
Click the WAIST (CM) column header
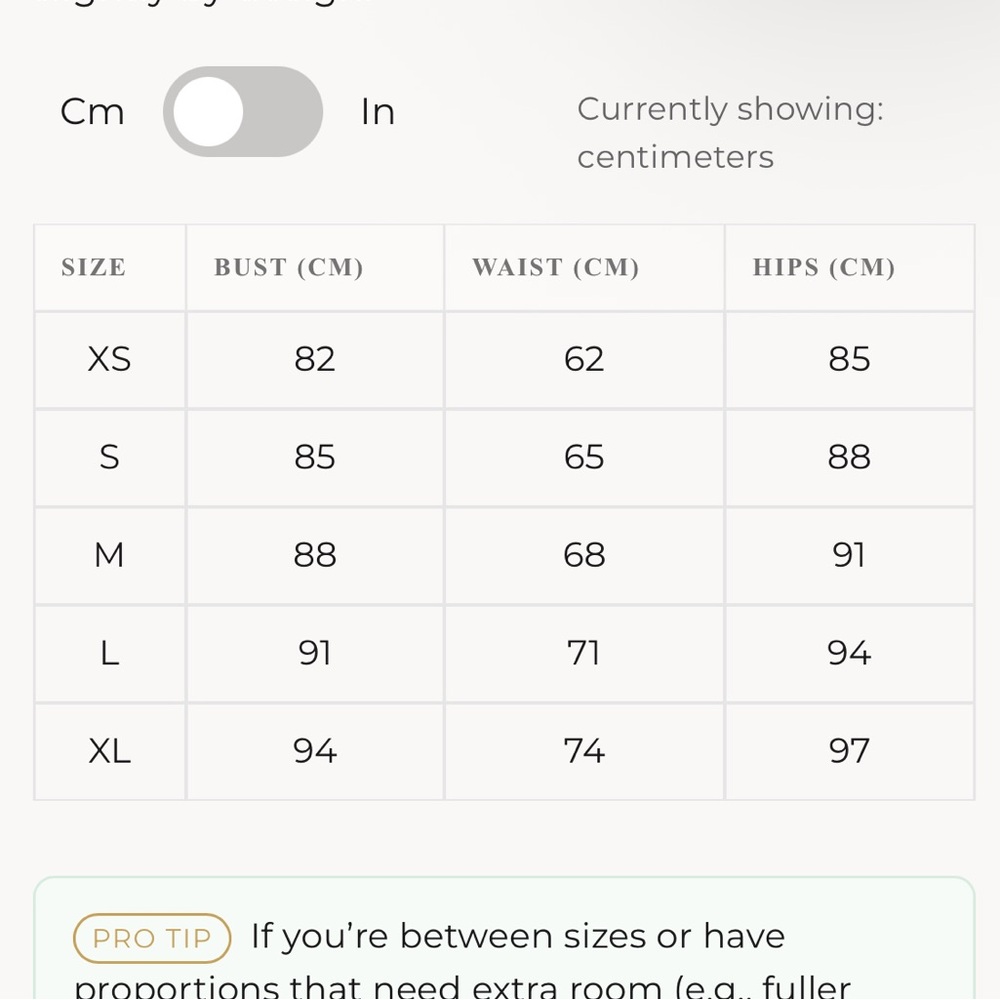click(555, 267)
